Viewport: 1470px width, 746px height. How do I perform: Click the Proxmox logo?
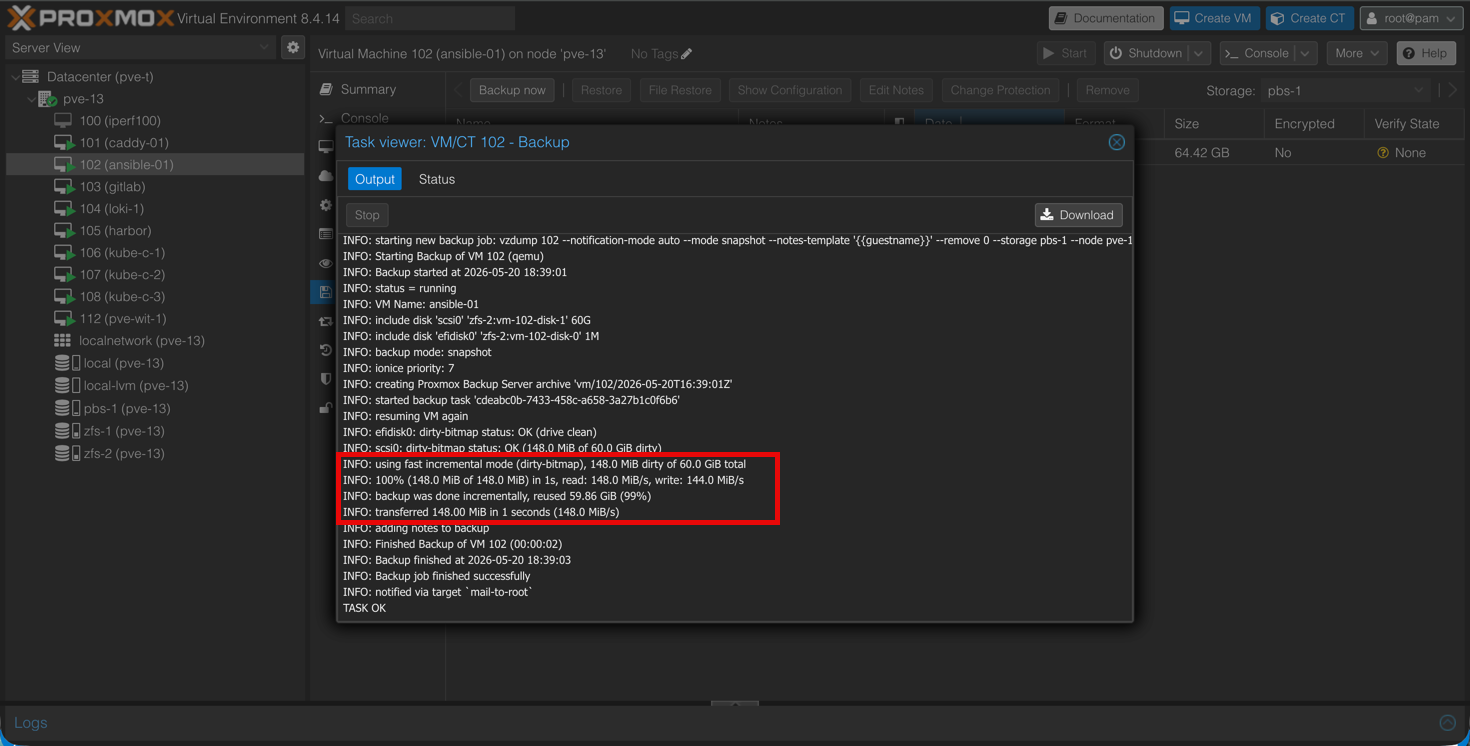click(90, 18)
